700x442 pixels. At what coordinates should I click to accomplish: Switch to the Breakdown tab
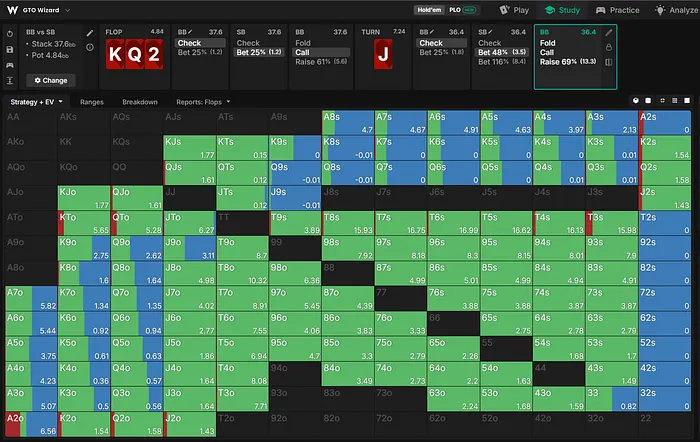(x=140, y=102)
